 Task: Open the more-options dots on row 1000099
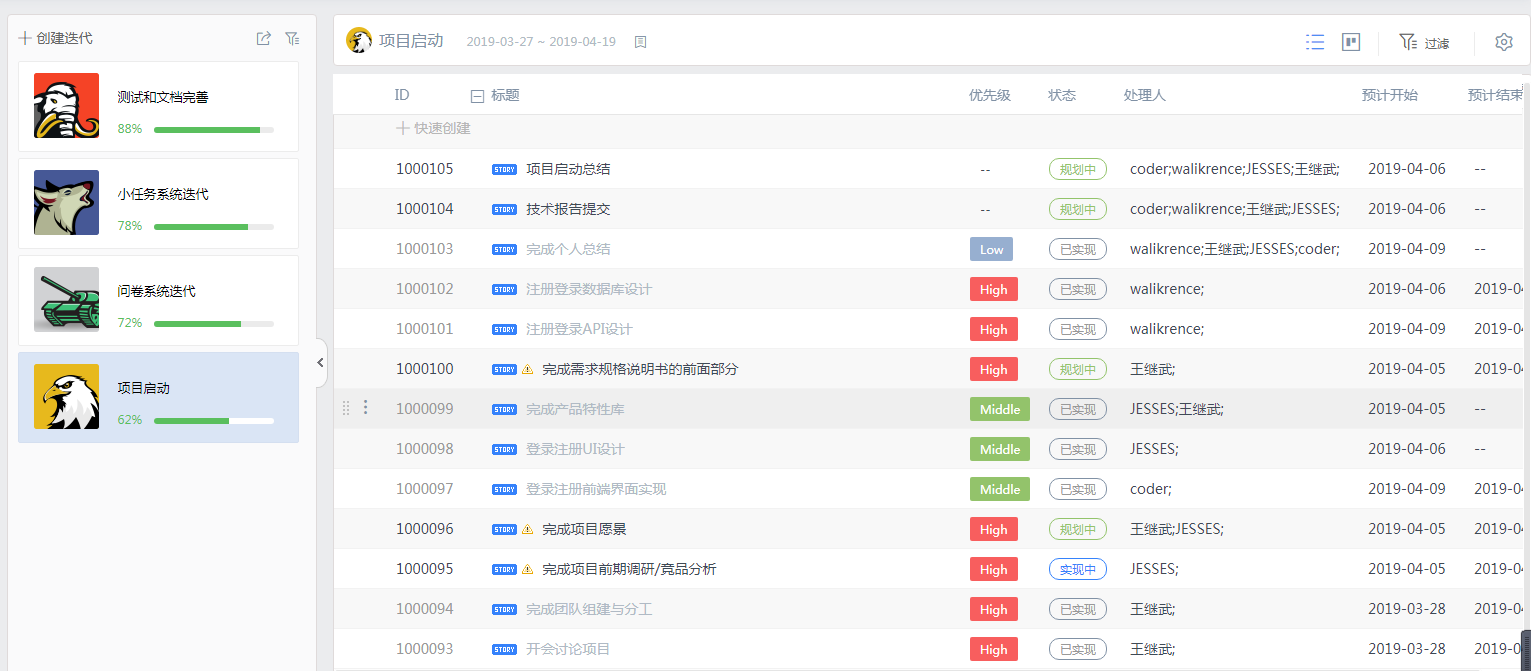pyautogui.click(x=365, y=408)
